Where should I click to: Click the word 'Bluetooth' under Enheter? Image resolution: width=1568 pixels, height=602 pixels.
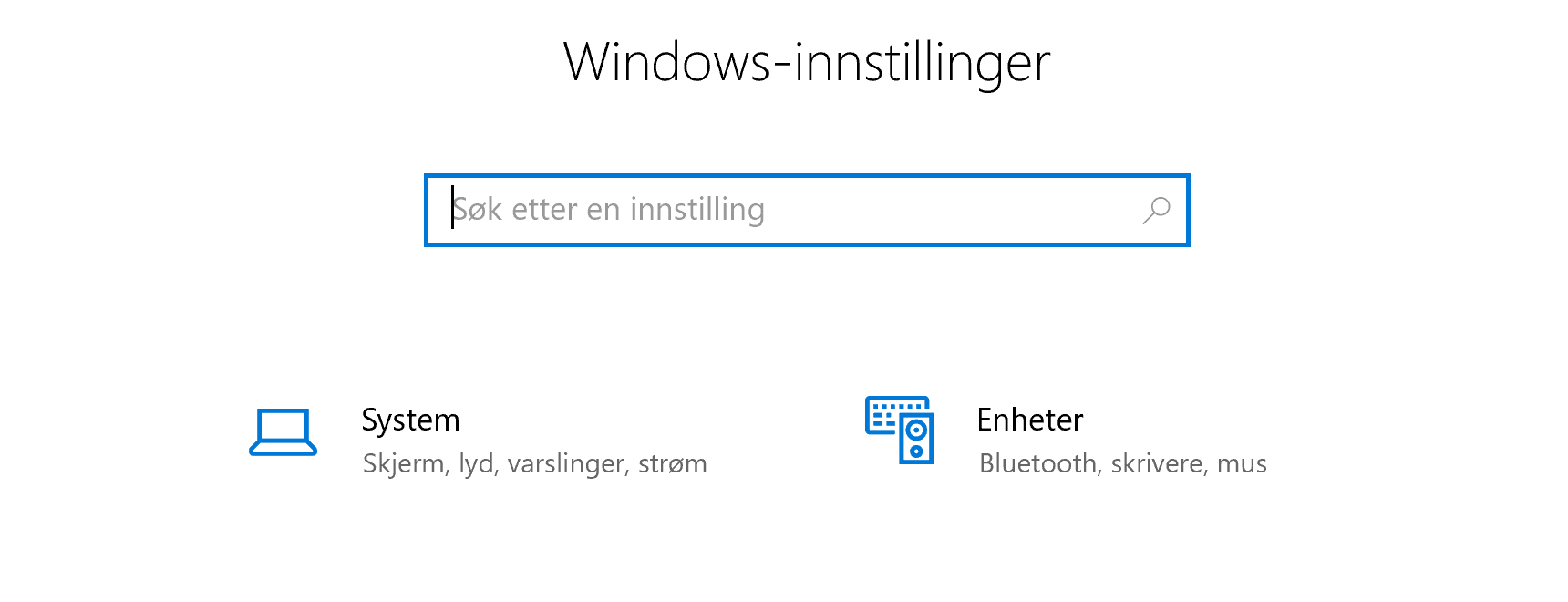point(1038,463)
